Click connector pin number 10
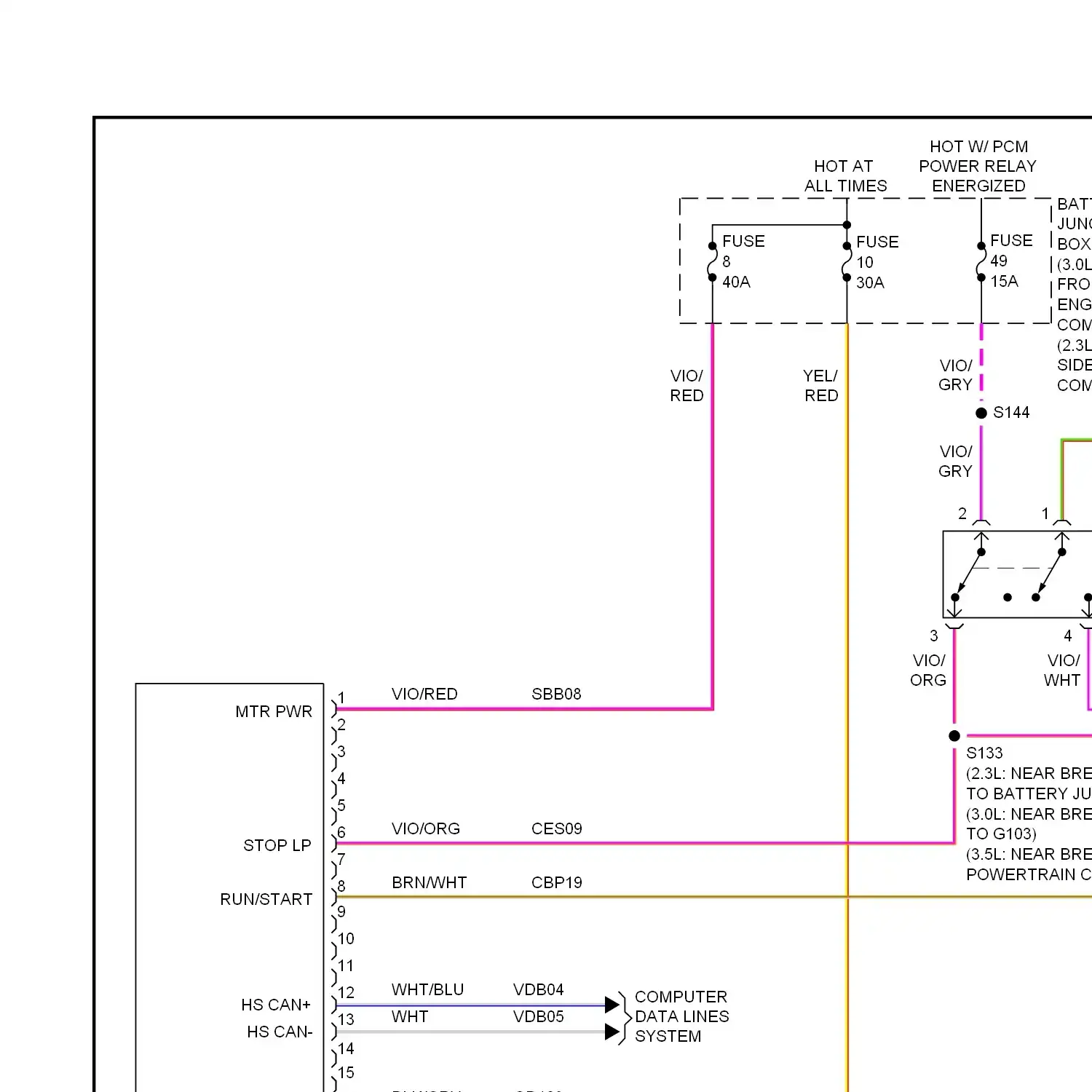This screenshot has height=1092, width=1092. coord(346,939)
